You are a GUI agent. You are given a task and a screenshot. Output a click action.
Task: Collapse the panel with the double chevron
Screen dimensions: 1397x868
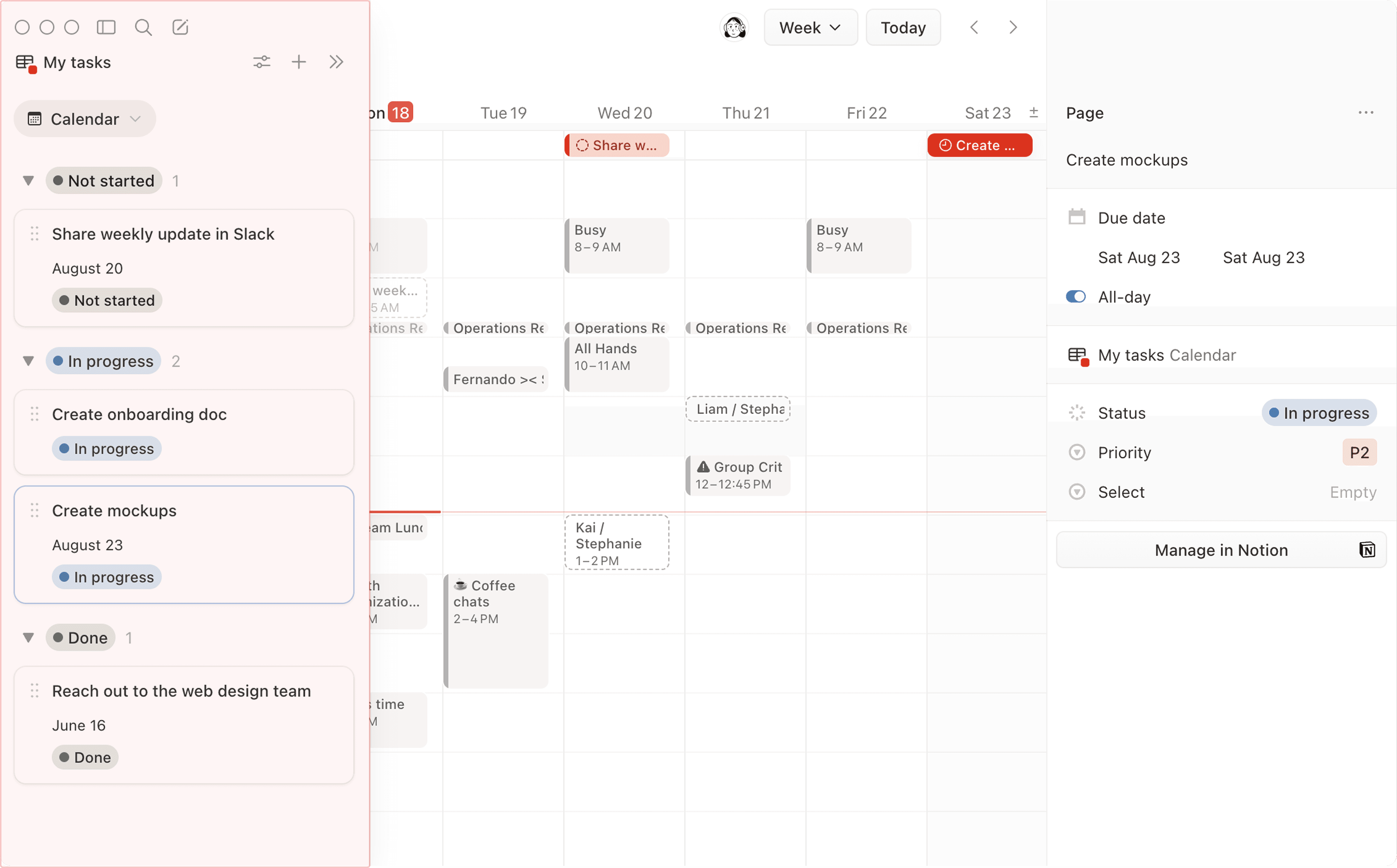tap(337, 62)
